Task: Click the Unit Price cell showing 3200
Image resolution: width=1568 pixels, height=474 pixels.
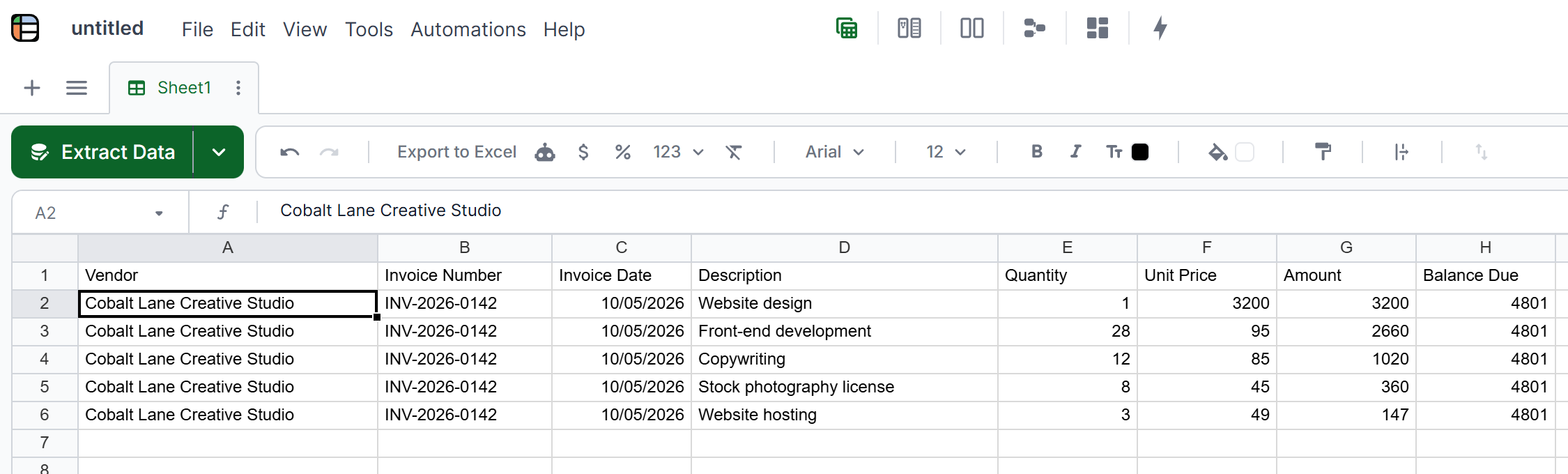Action: (x=1207, y=304)
